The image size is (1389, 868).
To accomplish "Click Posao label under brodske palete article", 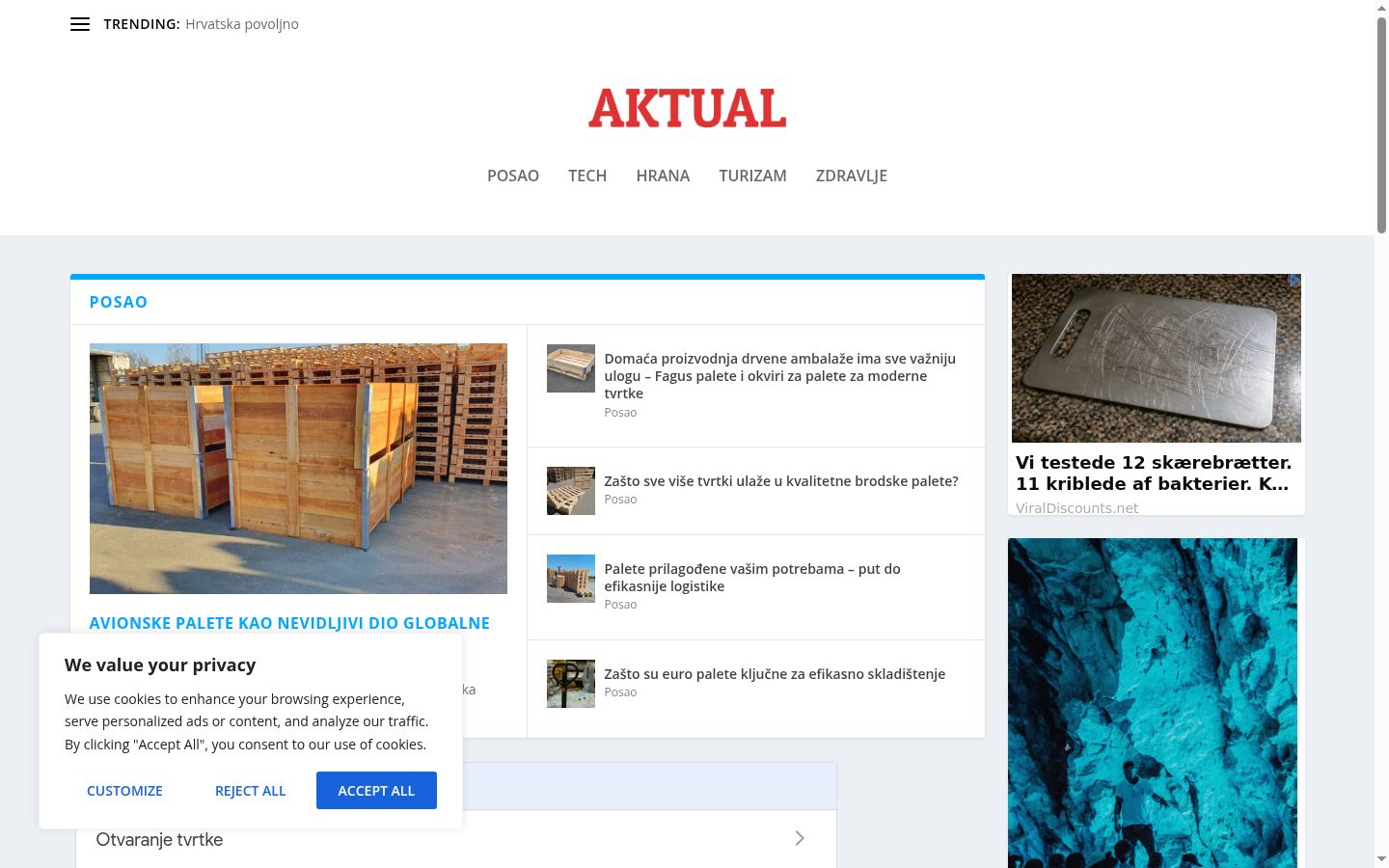I will click(x=620, y=500).
